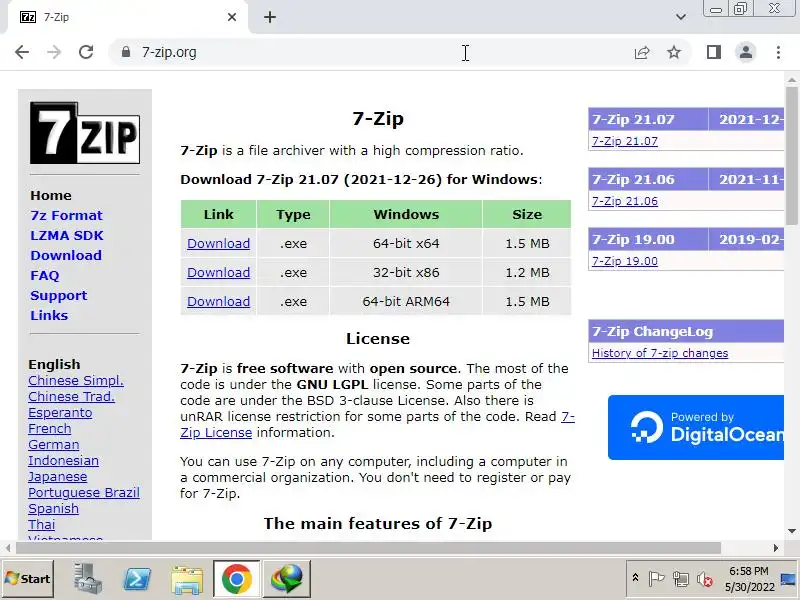Click the browser forward arrow

(54, 52)
